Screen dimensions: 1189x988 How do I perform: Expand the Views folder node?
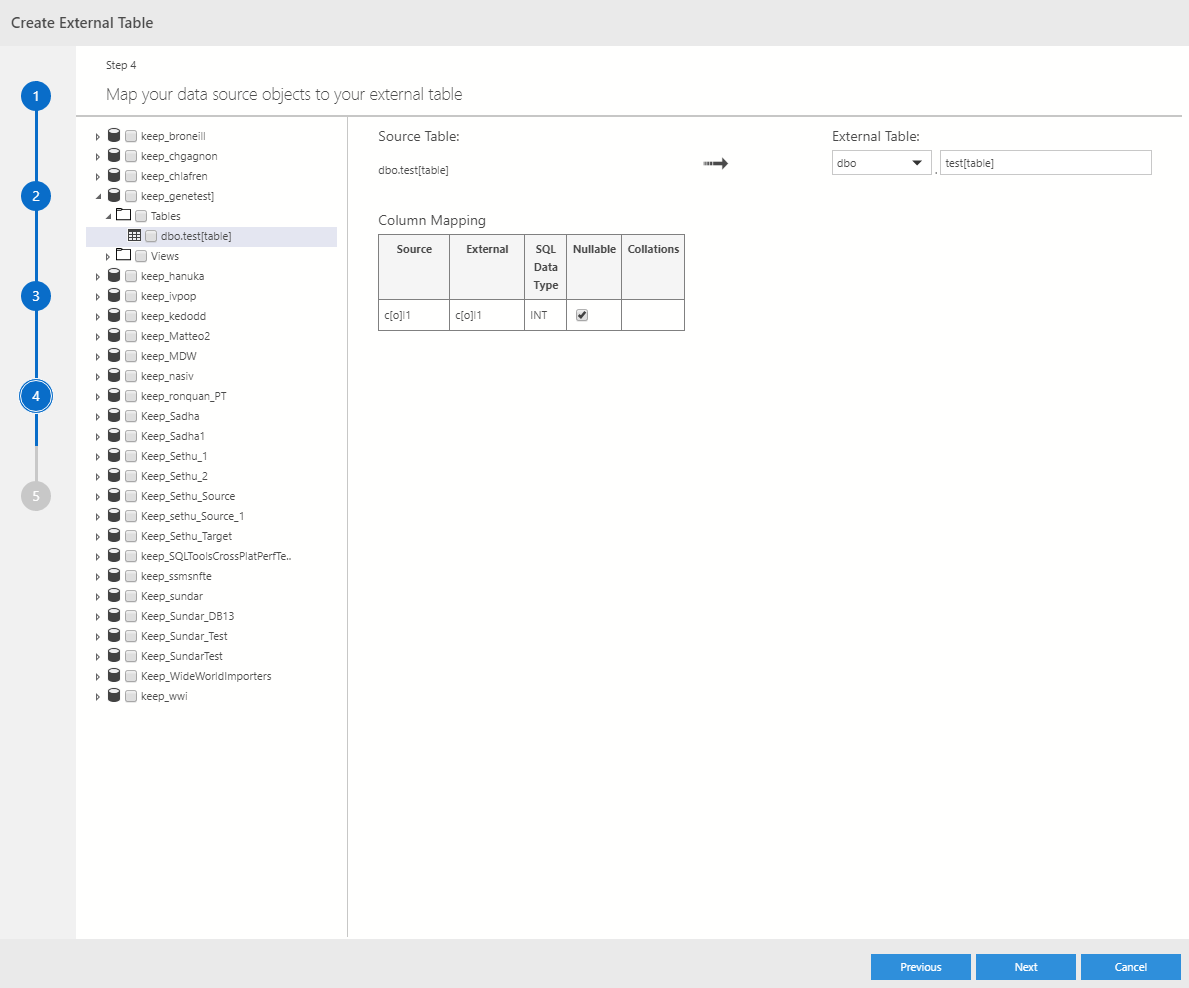point(108,256)
